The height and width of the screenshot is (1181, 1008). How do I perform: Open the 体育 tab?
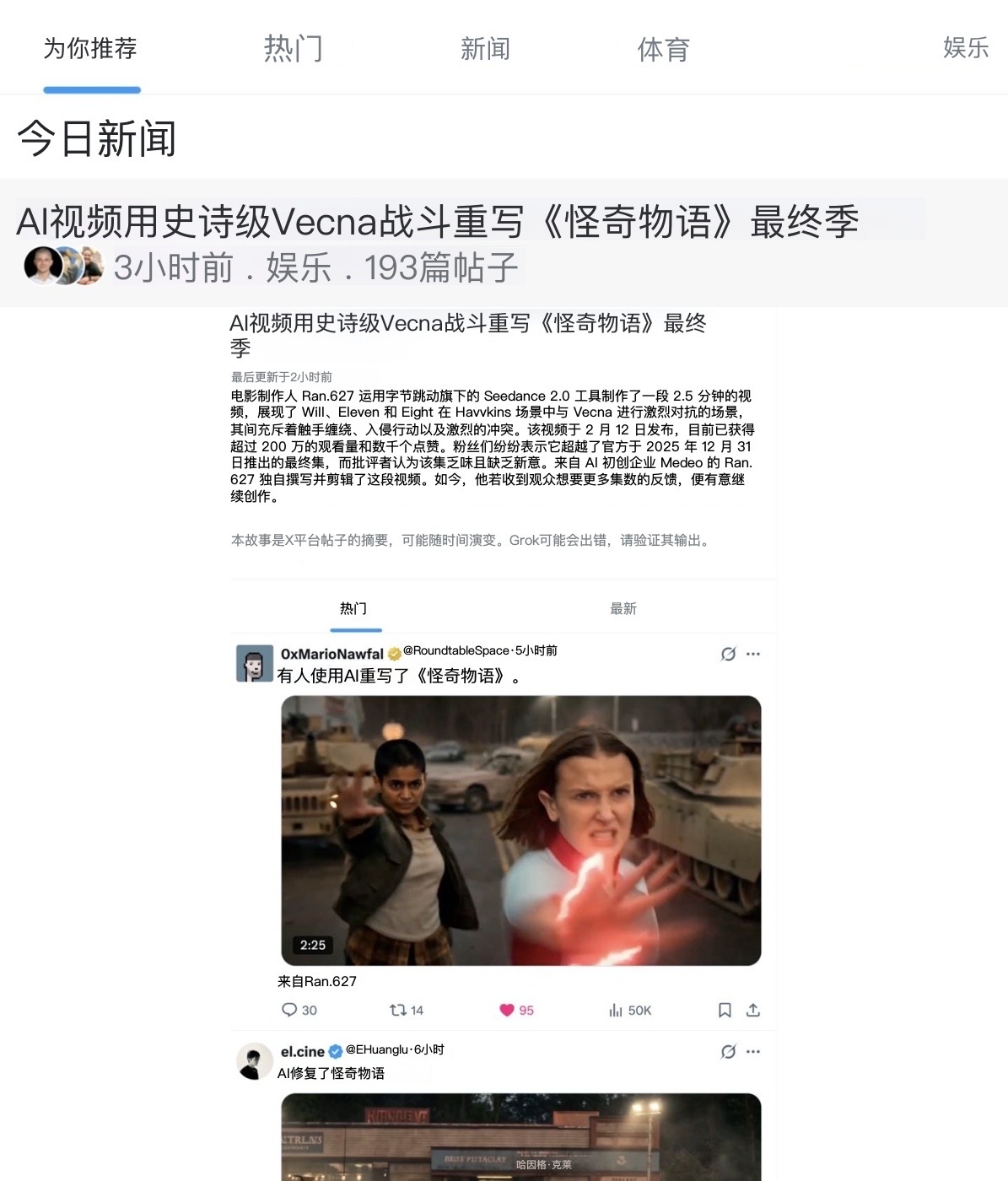coord(664,49)
